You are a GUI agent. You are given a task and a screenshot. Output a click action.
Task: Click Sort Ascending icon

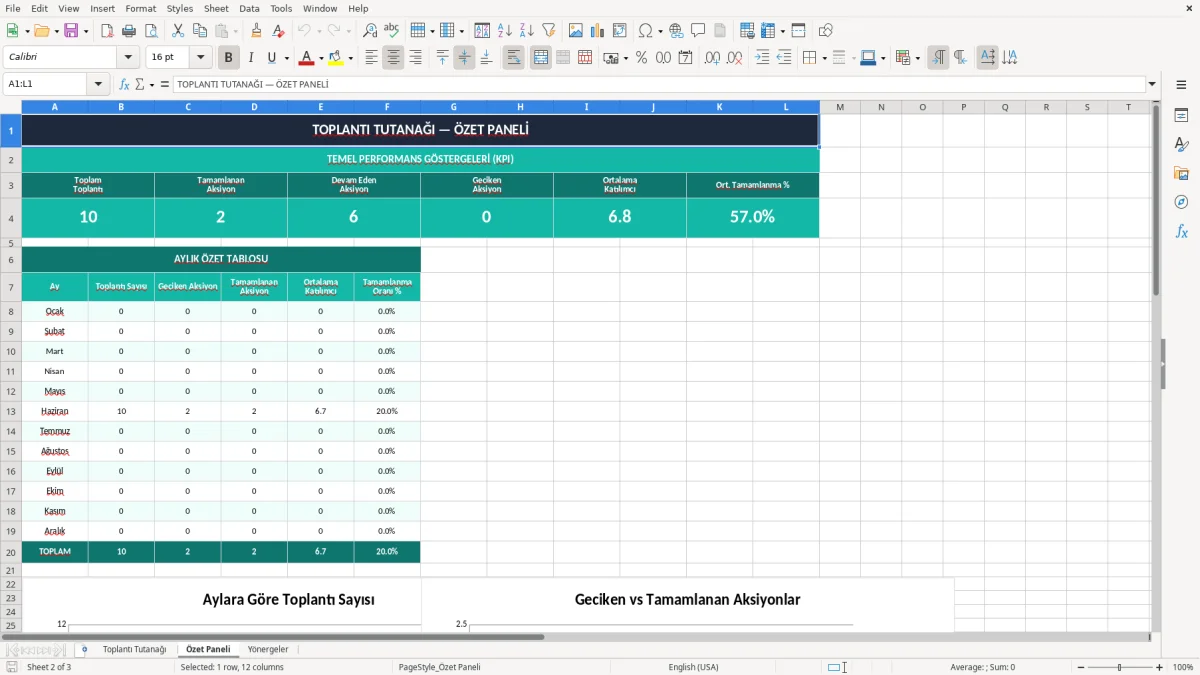[x=505, y=31]
